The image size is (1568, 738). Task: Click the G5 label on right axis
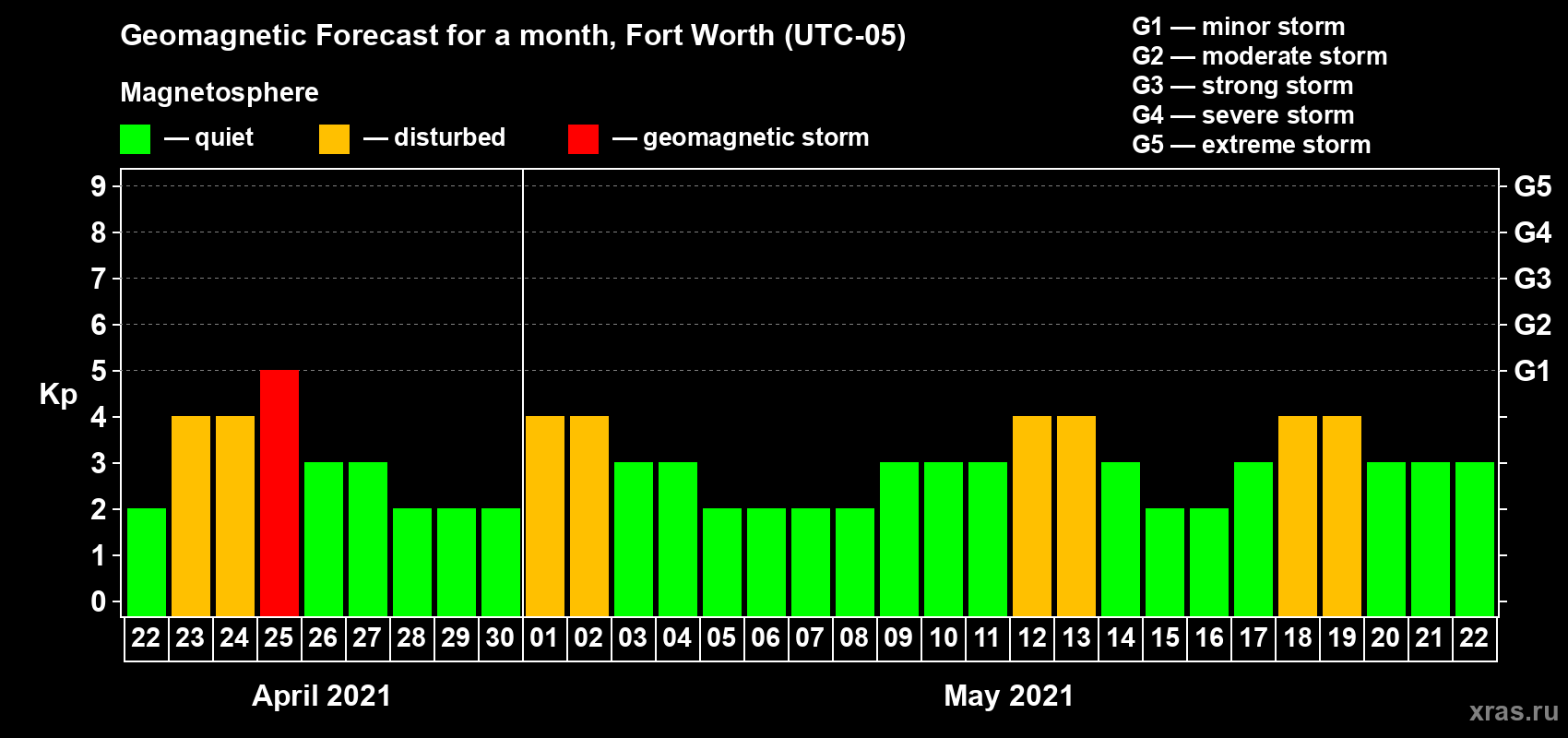coord(1532,186)
